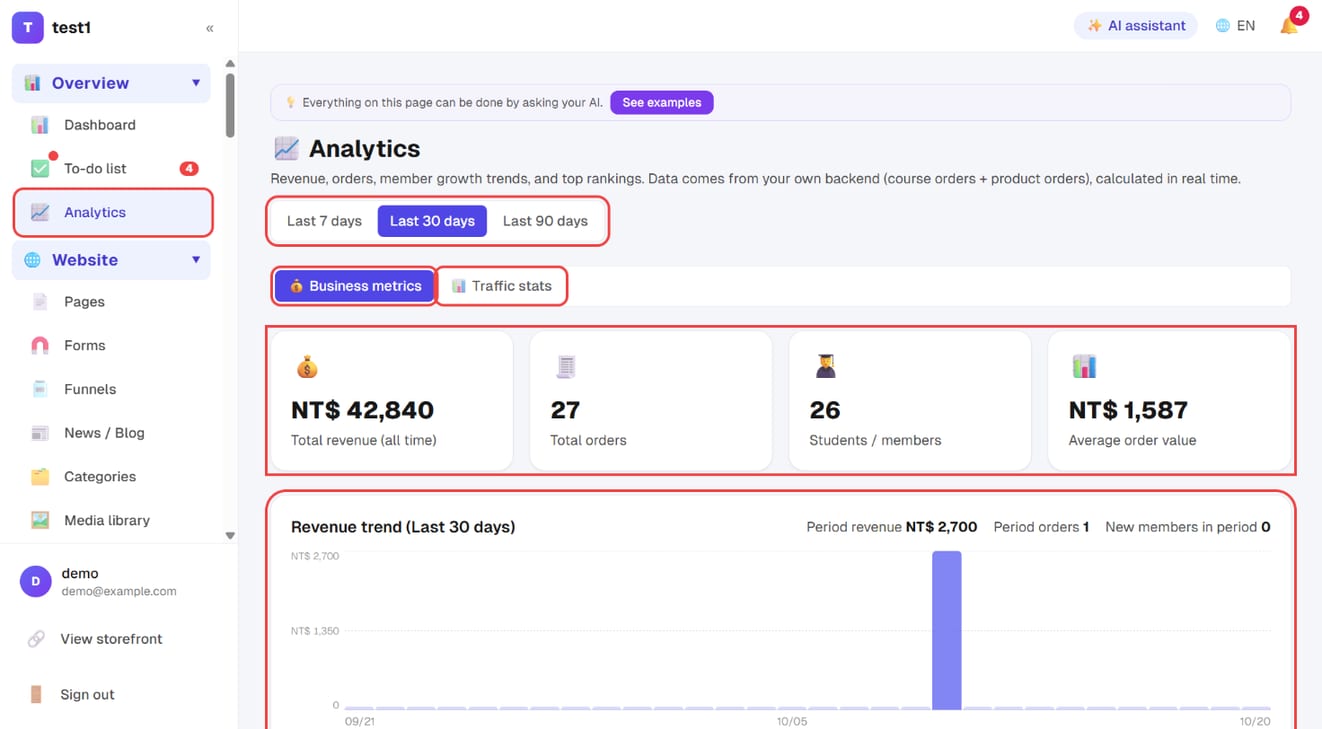Open the AI assistant button
Image resolution: width=1322 pixels, height=729 pixels.
(1136, 26)
